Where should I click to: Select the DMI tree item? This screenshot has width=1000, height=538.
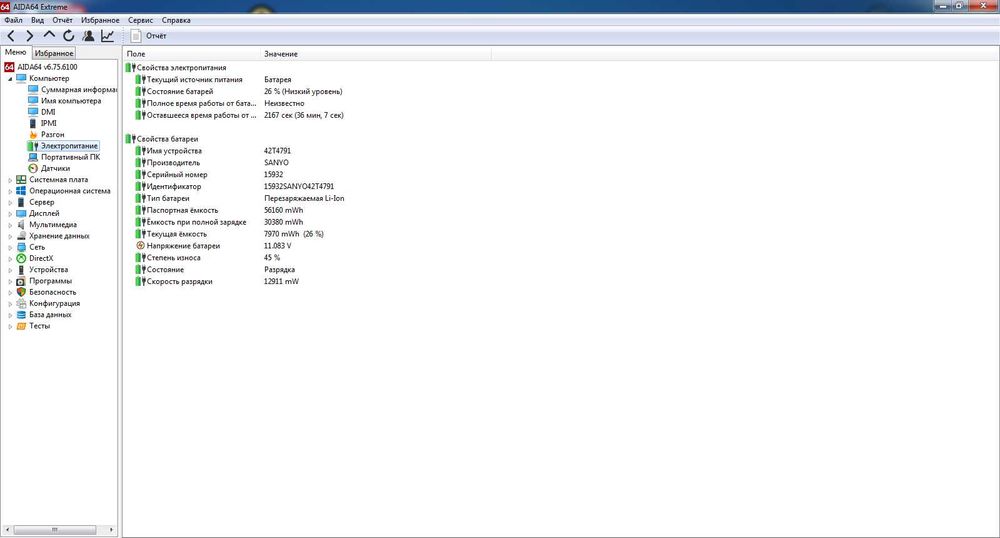click(48, 112)
